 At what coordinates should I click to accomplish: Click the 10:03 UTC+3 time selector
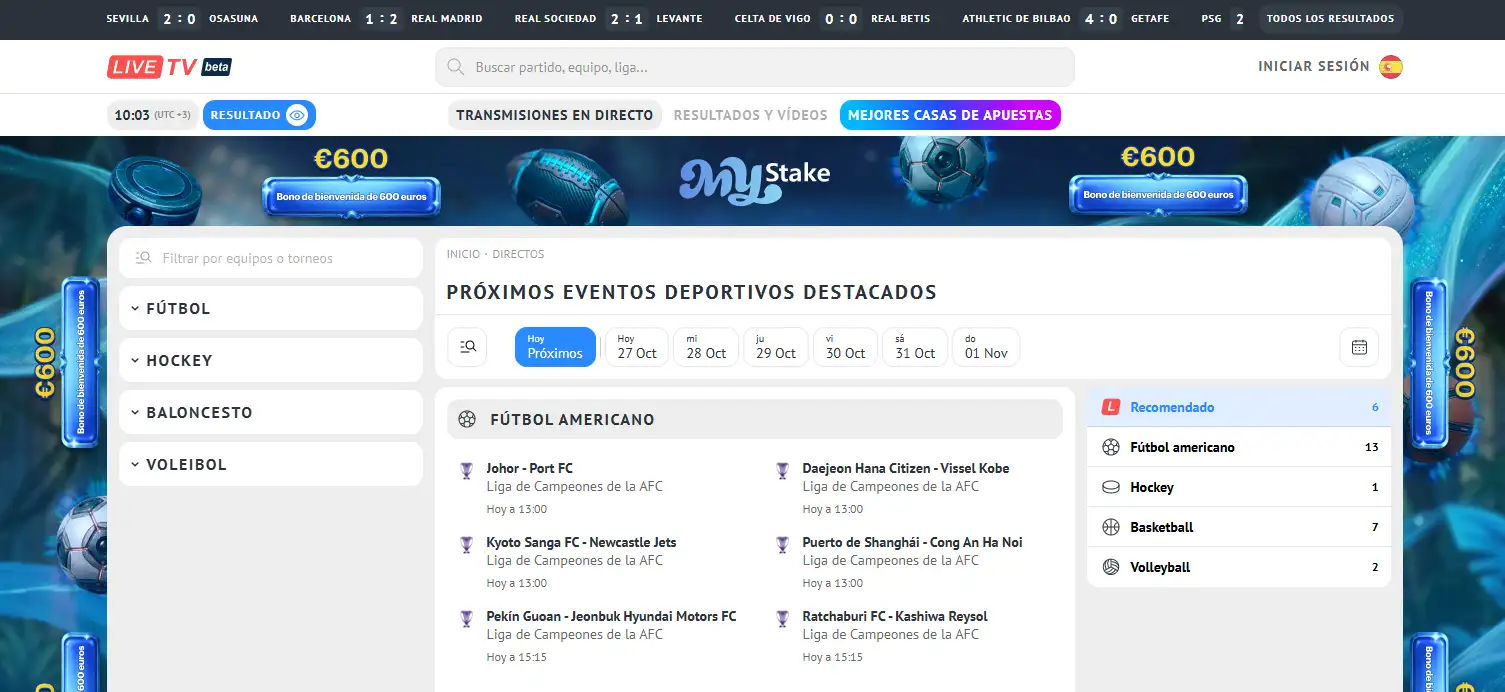(152, 115)
